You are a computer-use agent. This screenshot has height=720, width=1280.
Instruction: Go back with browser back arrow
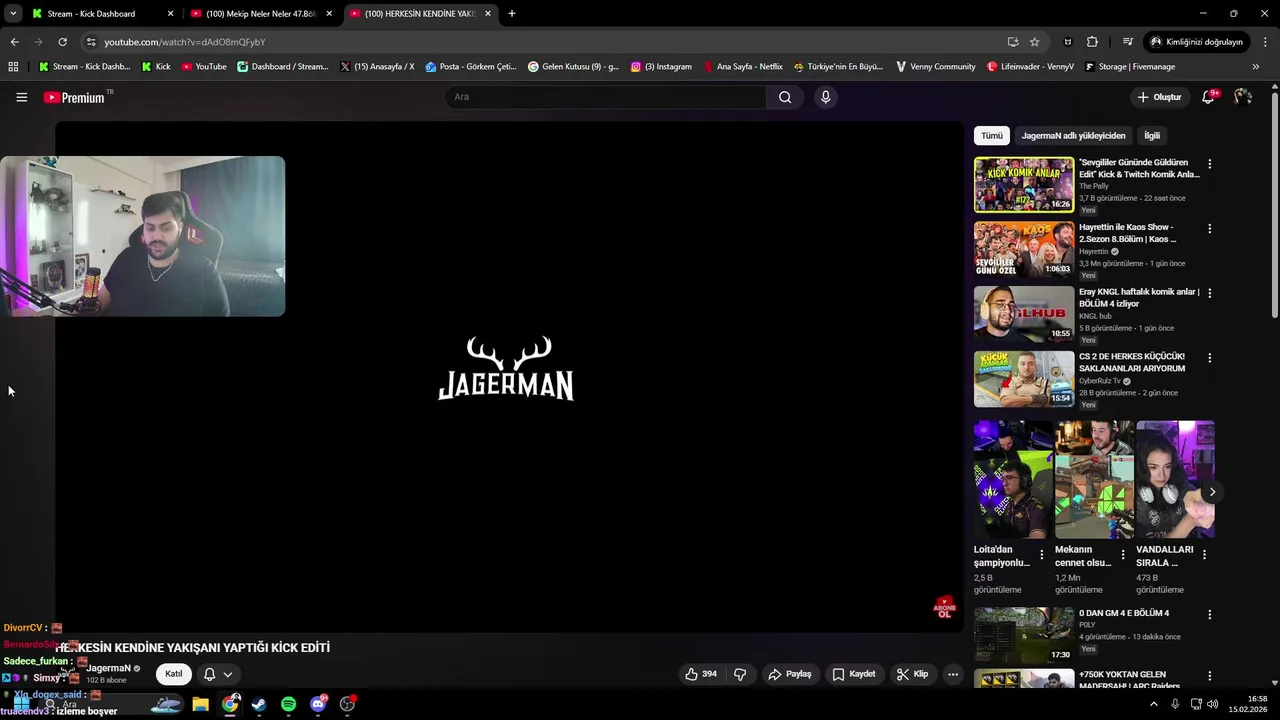[14, 42]
